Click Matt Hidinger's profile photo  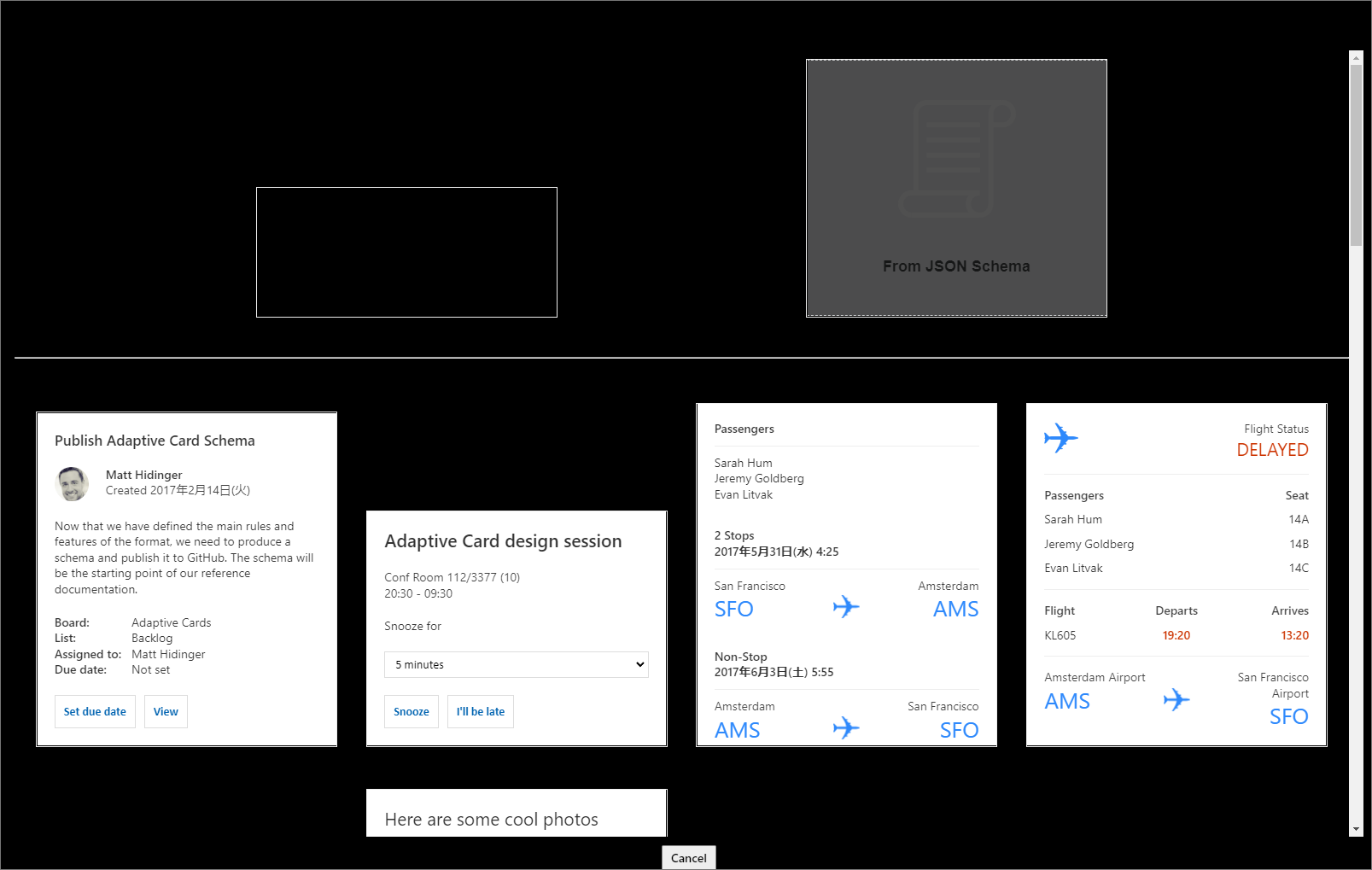(72, 483)
